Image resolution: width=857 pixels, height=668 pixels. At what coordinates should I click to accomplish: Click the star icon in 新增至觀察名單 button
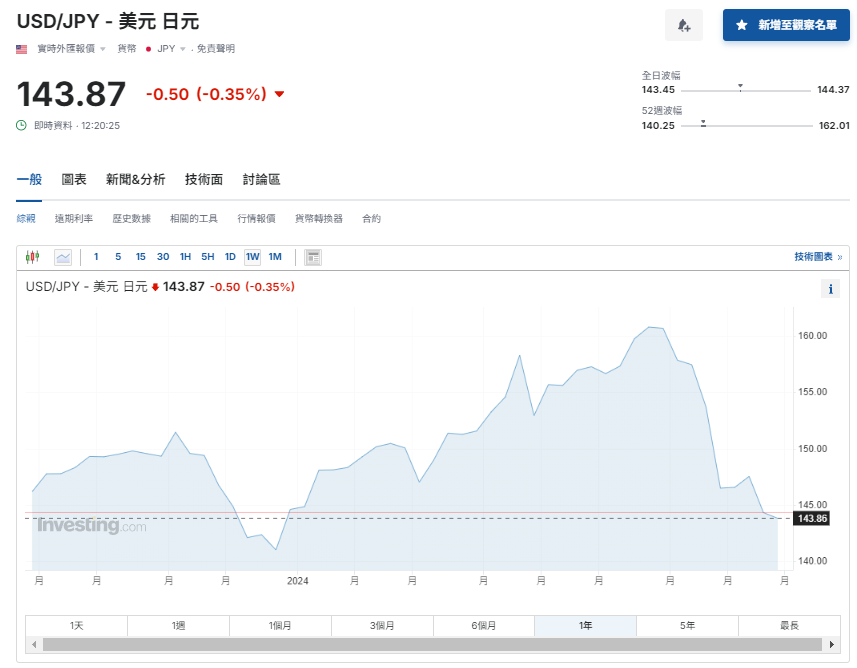(739, 25)
